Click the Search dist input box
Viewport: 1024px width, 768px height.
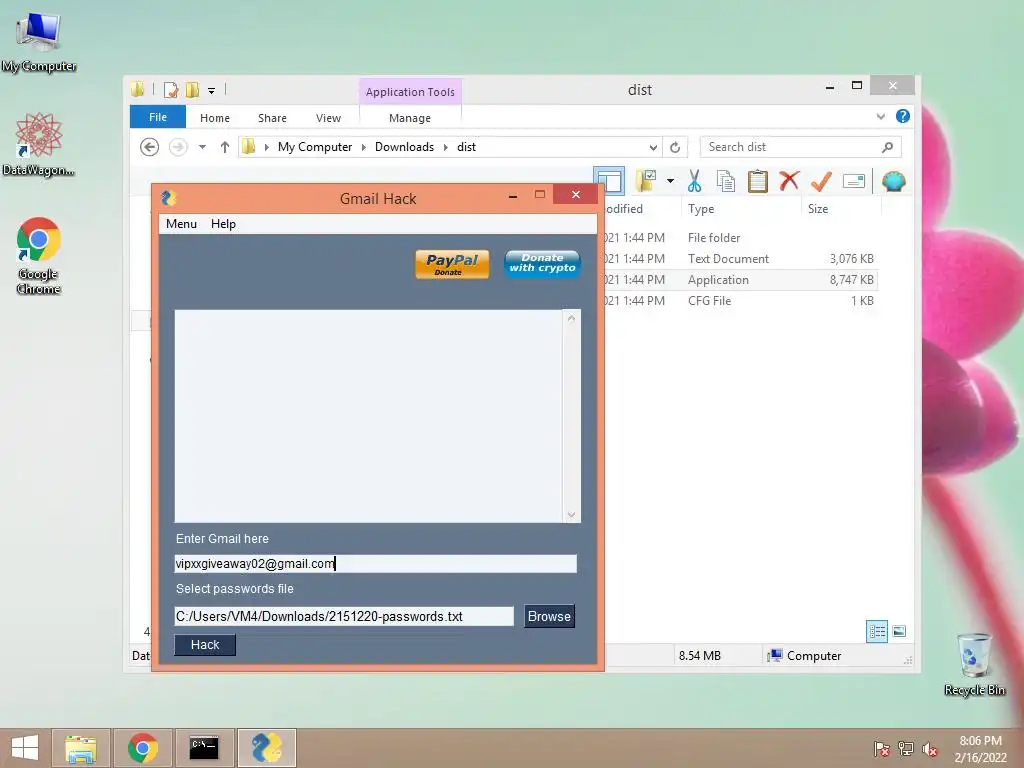[790, 147]
